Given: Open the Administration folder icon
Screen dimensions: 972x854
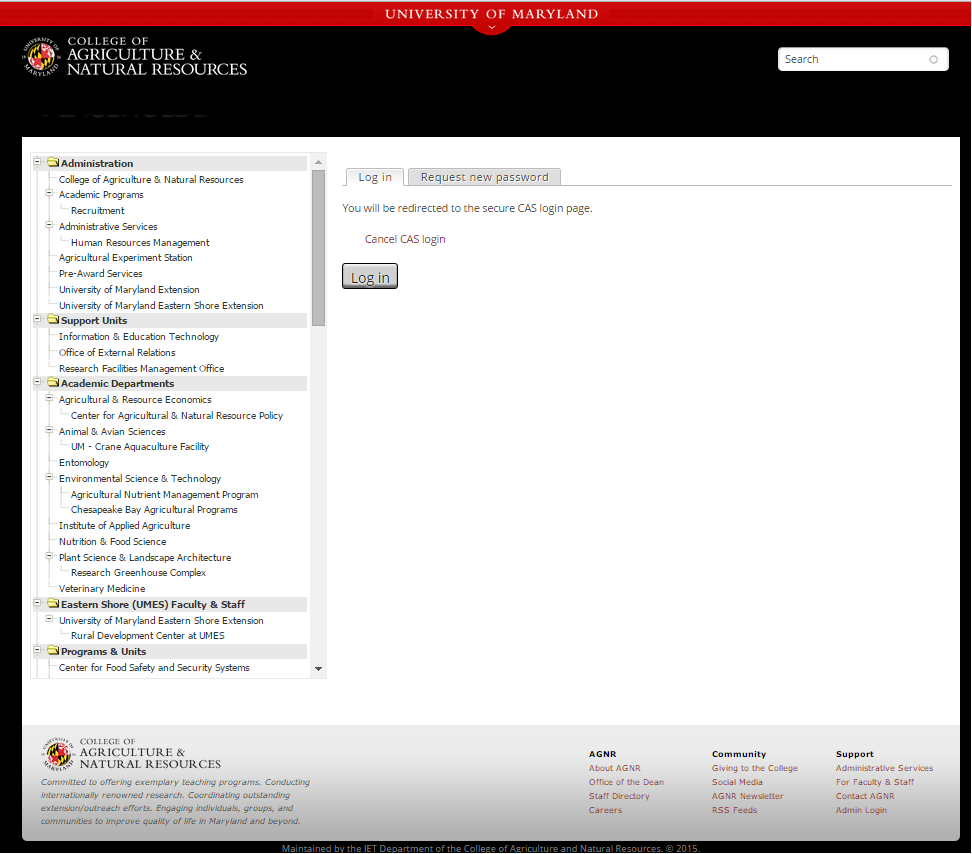Looking at the screenshot, I should [x=53, y=162].
